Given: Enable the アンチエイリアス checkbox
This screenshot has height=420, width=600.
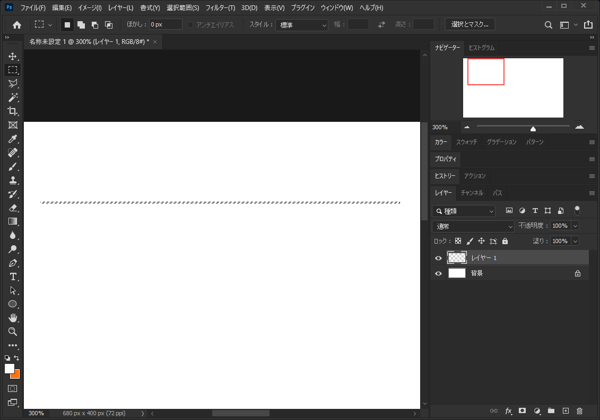Looking at the screenshot, I should click(x=190, y=25).
